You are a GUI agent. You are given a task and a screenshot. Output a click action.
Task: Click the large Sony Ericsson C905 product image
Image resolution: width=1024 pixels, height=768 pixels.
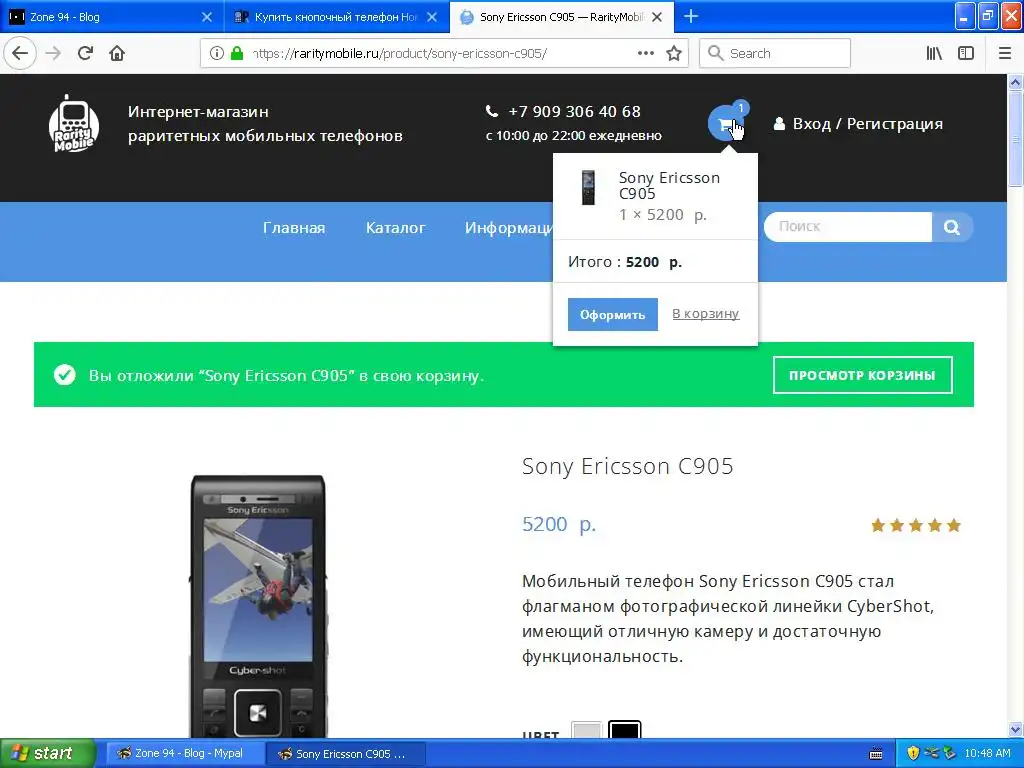(258, 607)
